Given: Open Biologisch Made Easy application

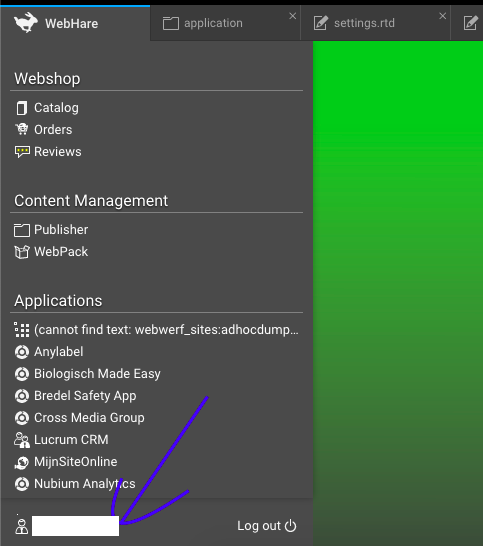Looking at the screenshot, I should 87,374.
